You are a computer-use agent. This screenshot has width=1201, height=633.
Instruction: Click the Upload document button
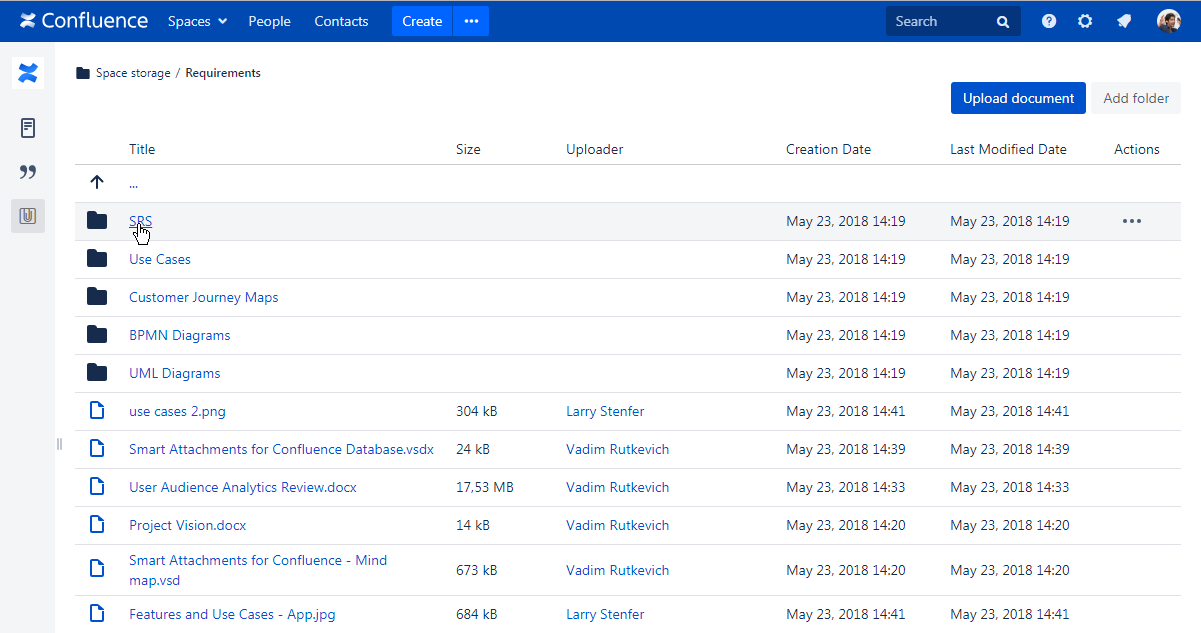tap(1018, 97)
